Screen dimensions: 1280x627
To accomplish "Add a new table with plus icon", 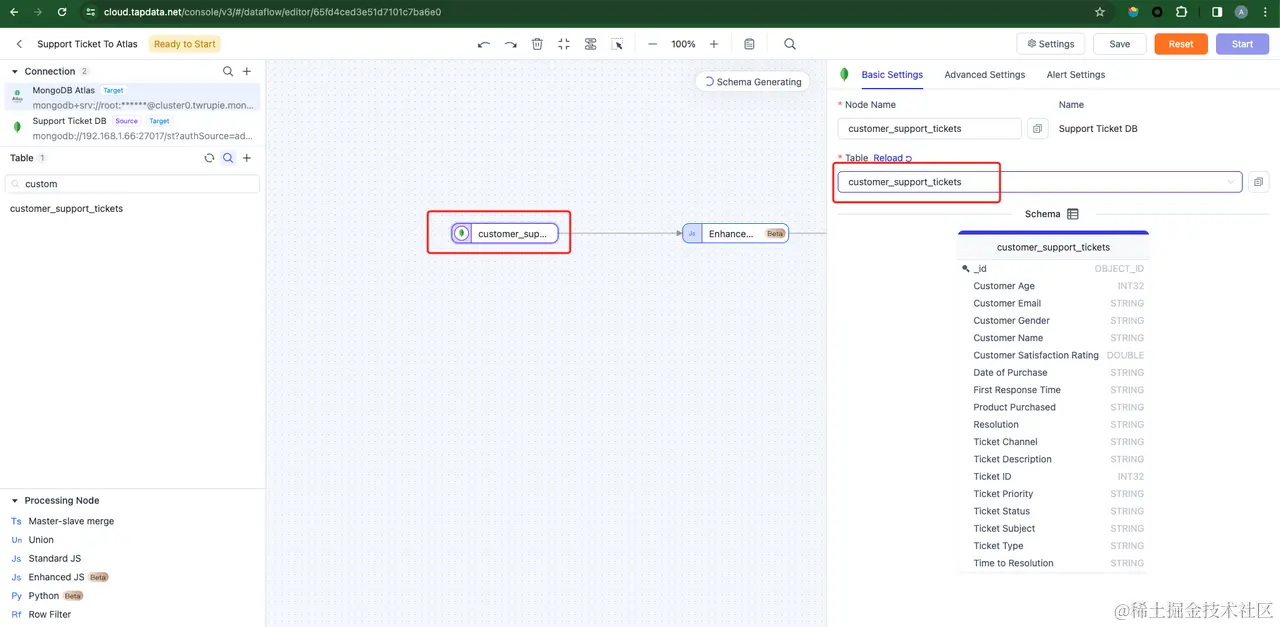I will click(247, 158).
